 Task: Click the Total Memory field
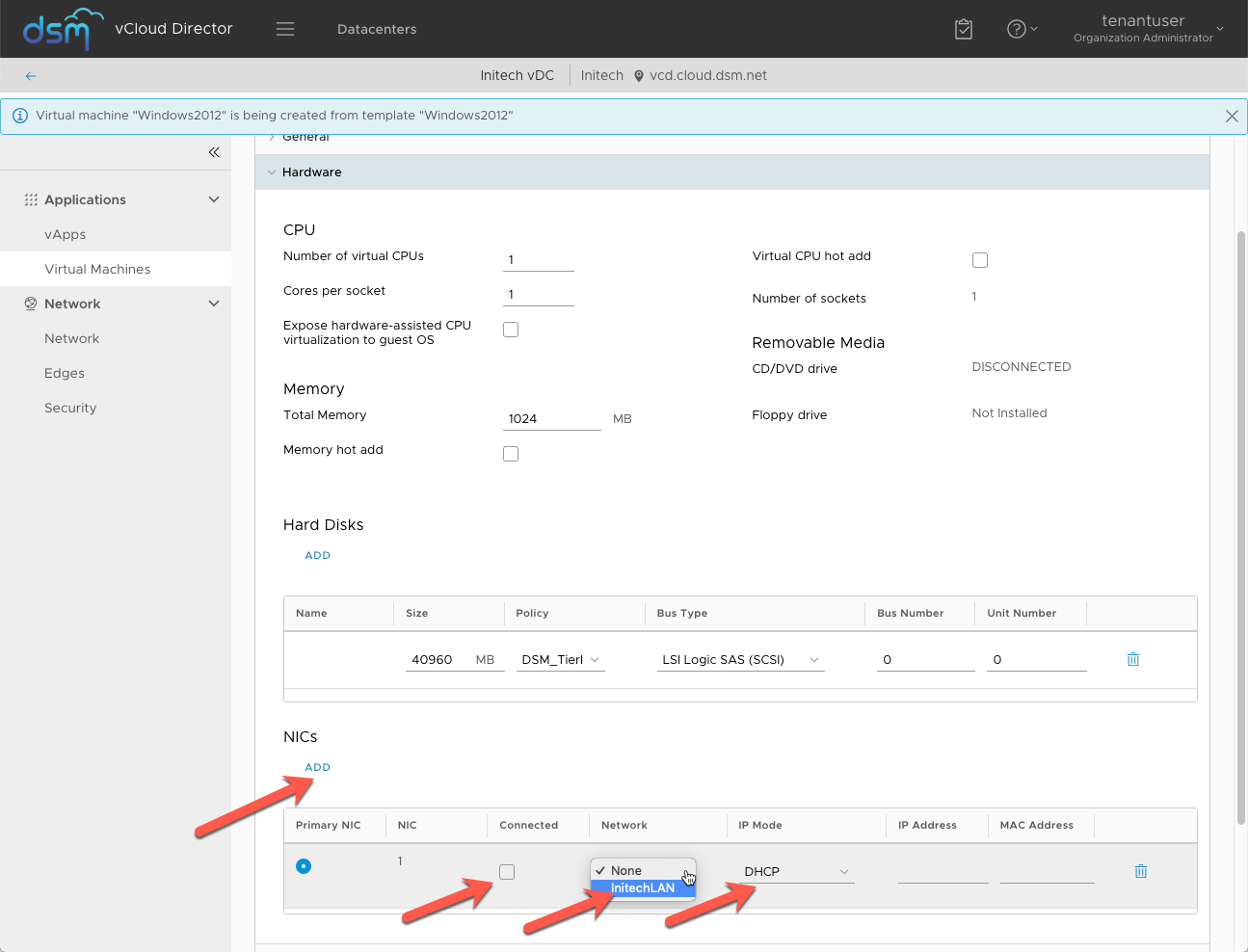coord(552,419)
